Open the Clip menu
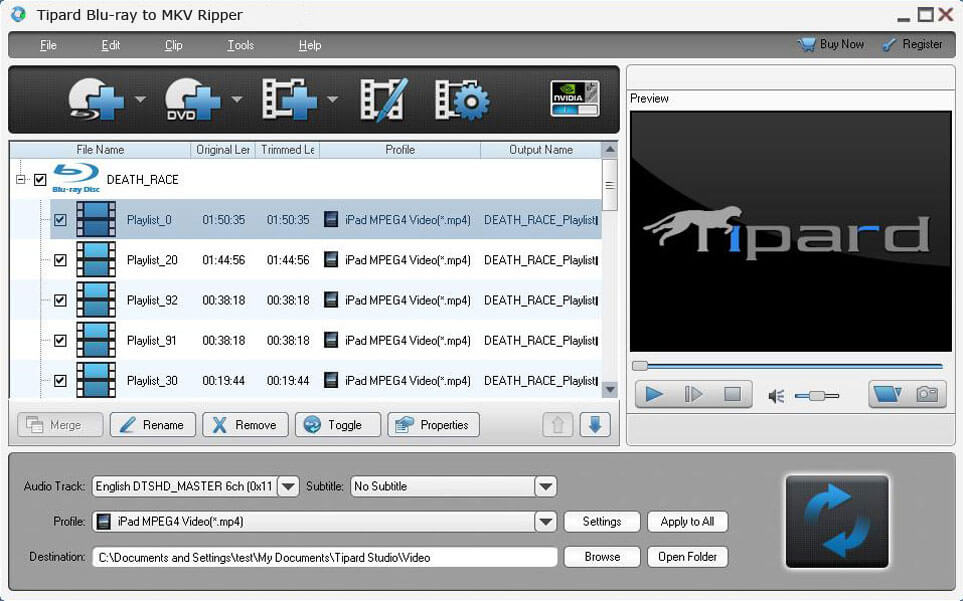Viewport: 963px width, 601px height. coord(173,44)
